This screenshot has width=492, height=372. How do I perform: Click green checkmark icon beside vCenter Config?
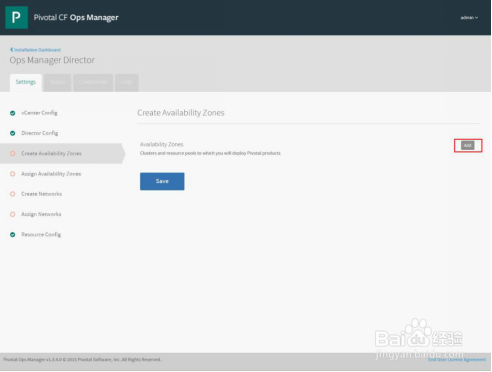pos(13,113)
